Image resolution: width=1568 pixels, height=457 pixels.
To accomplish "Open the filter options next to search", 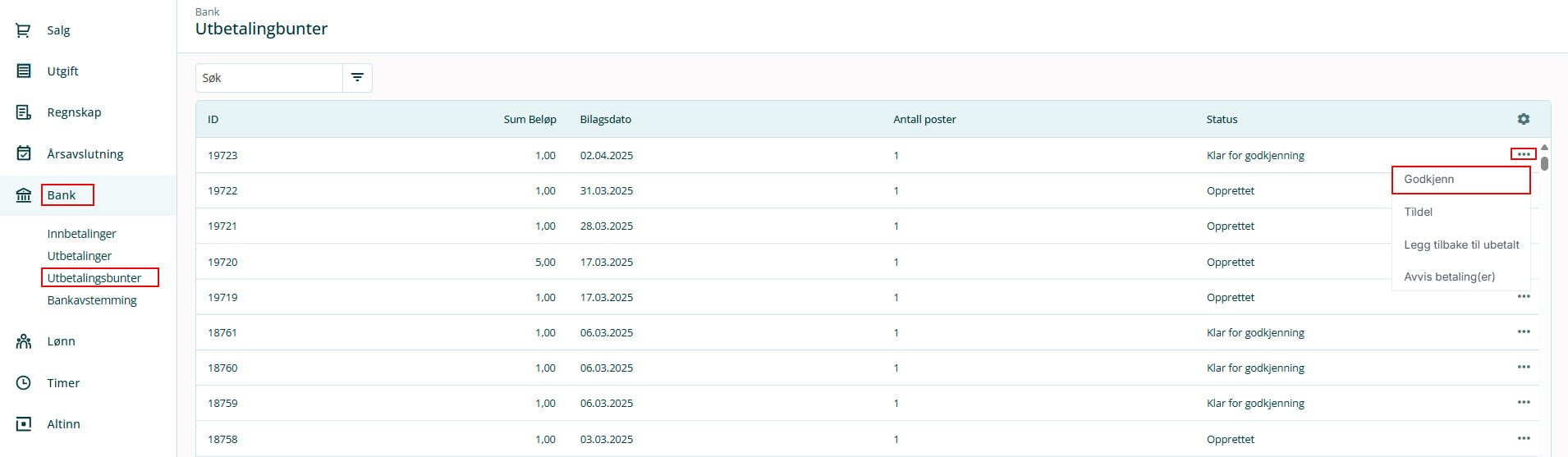I will pyautogui.click(x=357, y=78).
